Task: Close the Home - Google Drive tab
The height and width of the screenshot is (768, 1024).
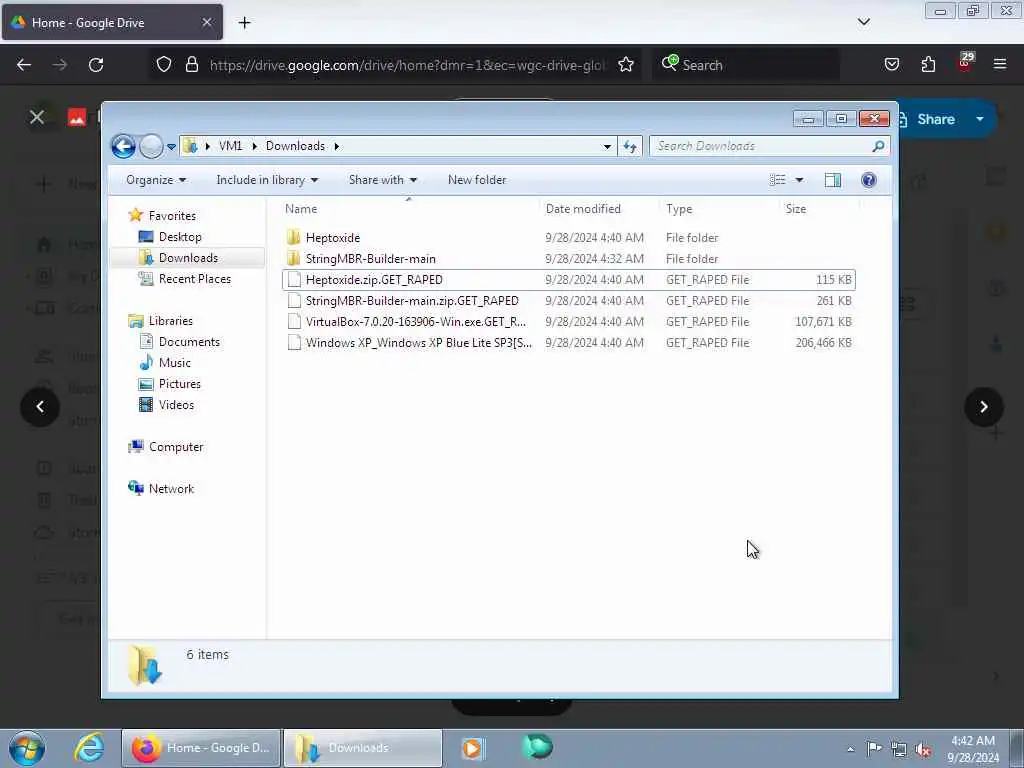Action: 206,22
